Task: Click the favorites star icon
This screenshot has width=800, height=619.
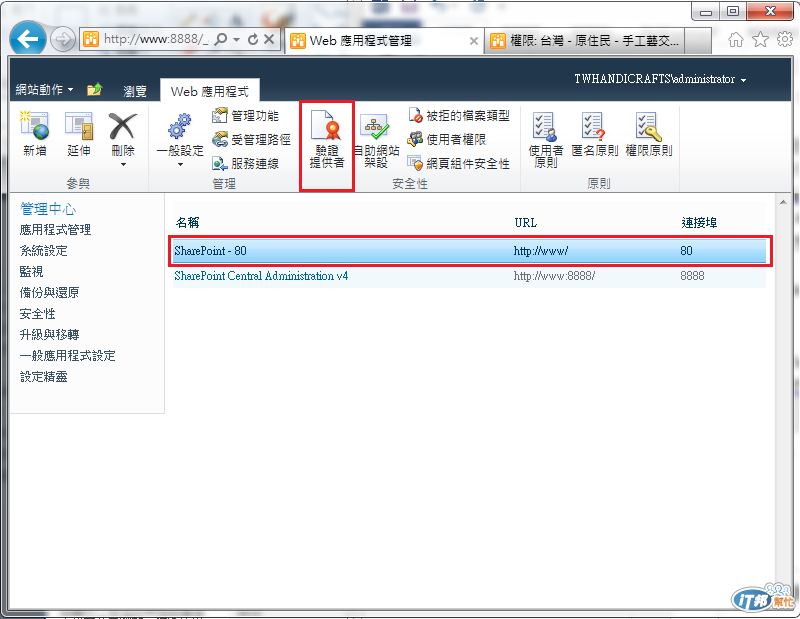Action: click(x=760, y=39)
